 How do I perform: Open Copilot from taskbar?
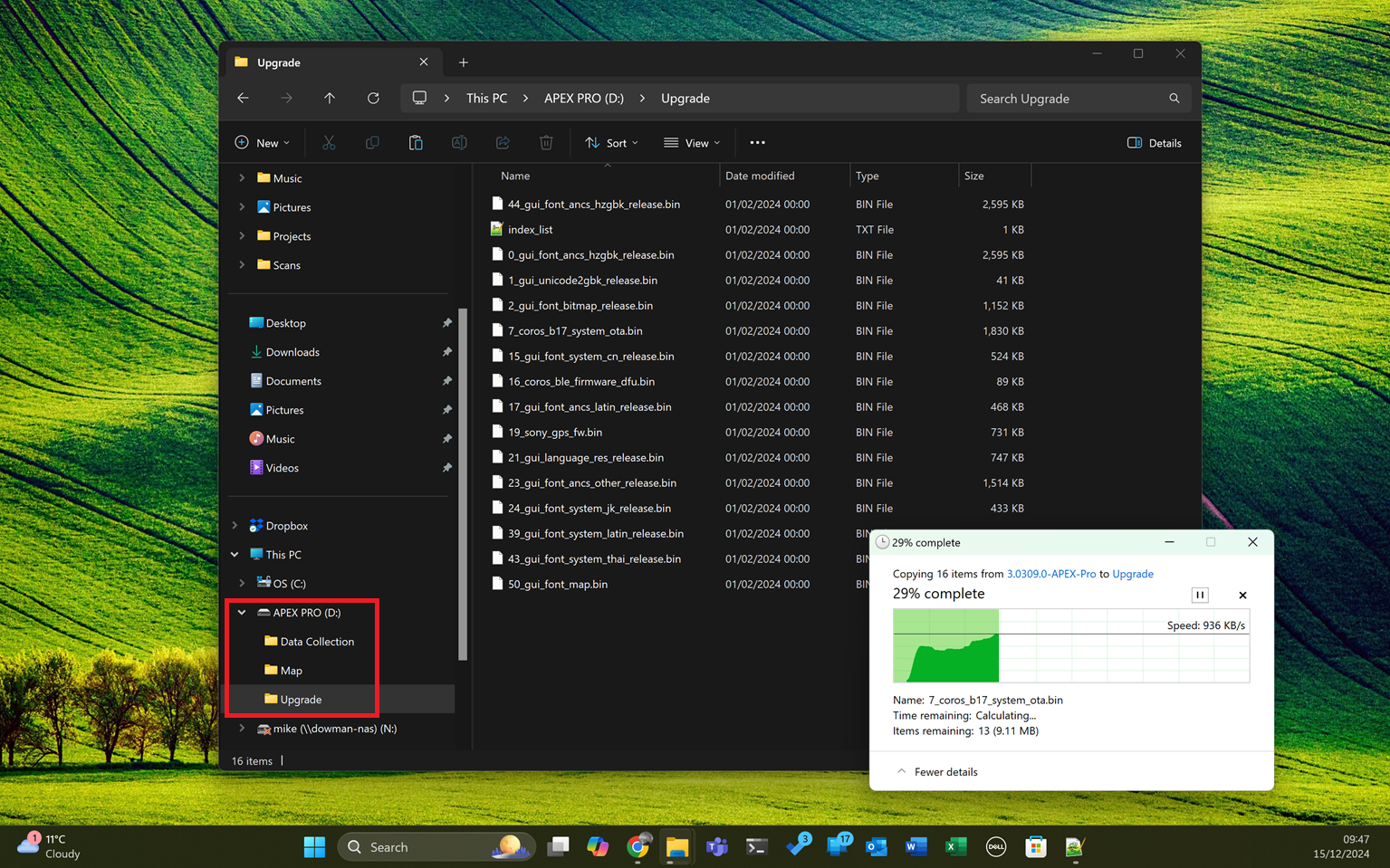598,847
